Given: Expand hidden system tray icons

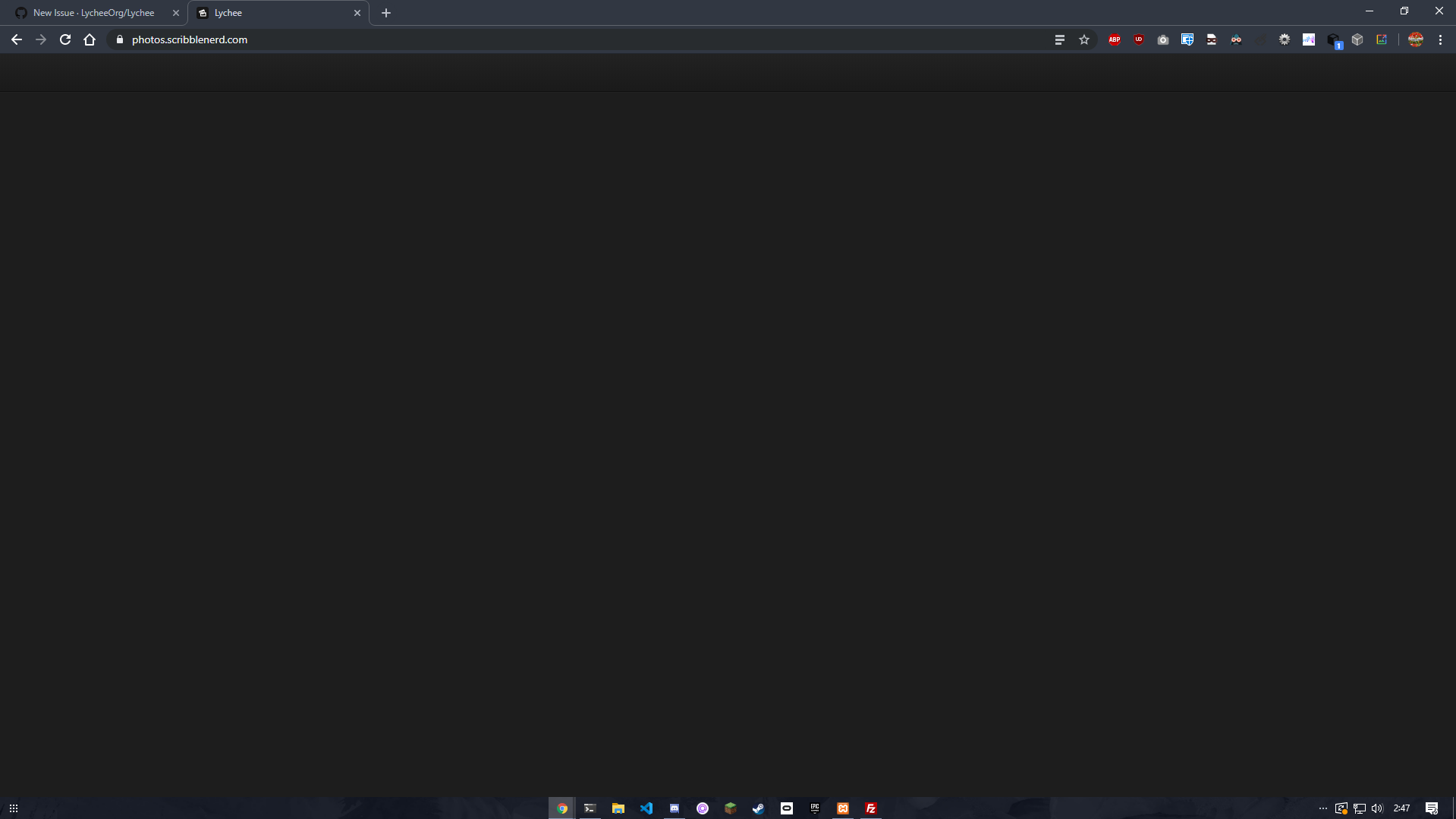Looking at the screenshot, I should (1322, 808).
